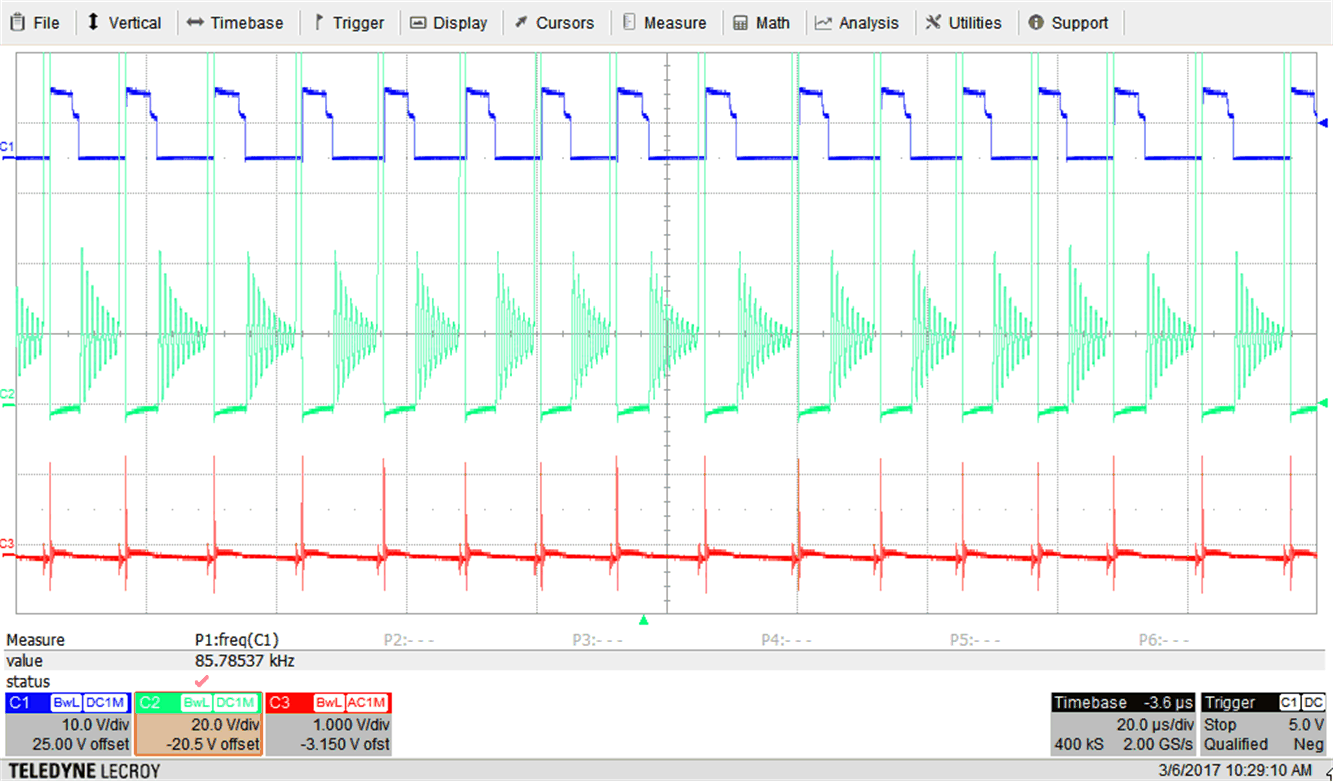
Task: Click the Support info icon
Action: 1034,22
